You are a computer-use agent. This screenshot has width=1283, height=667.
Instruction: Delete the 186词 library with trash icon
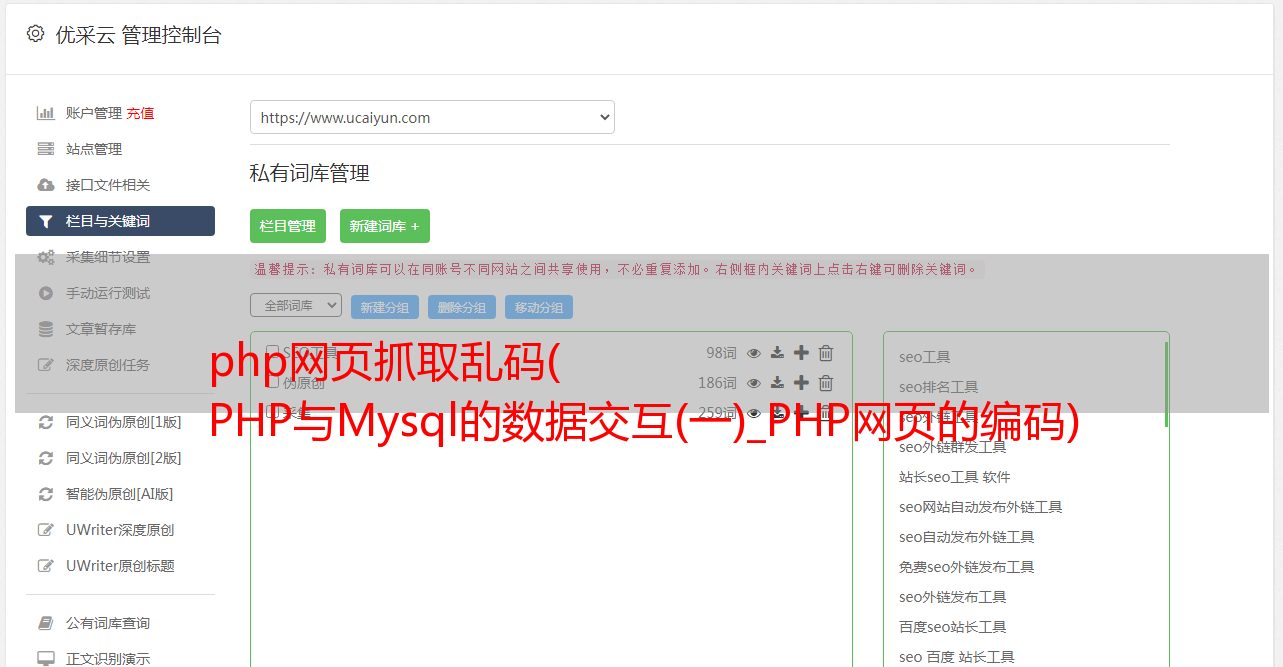click(826, 383)
